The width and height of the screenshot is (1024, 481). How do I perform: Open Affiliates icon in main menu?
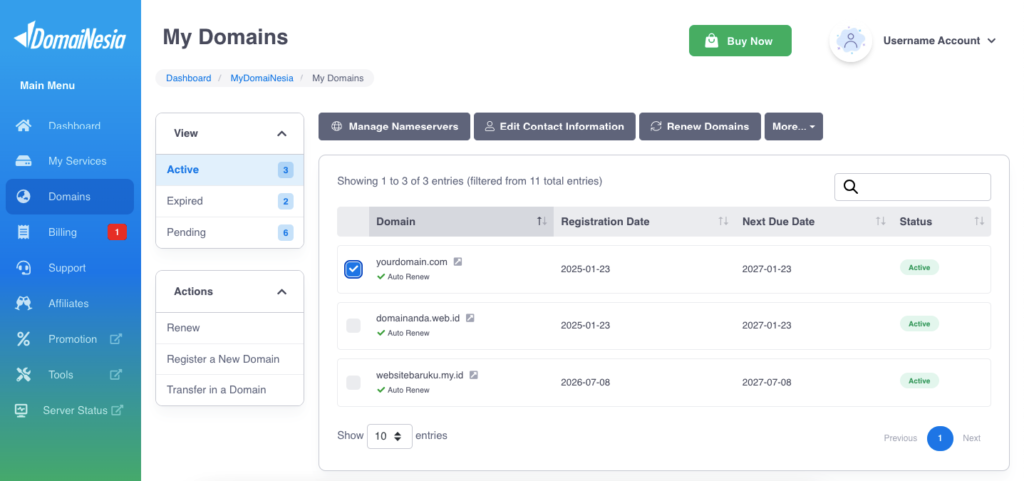click(x=24, y=303)
